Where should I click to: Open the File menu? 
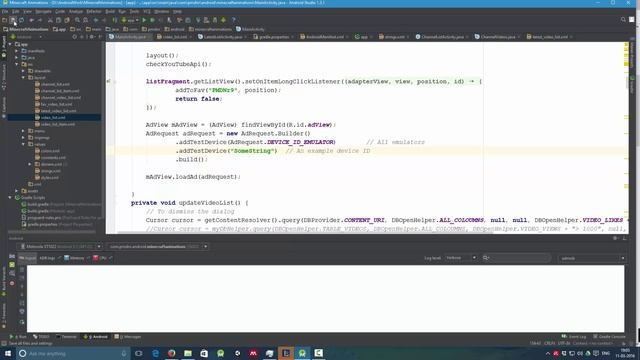(x=5, y=11)
